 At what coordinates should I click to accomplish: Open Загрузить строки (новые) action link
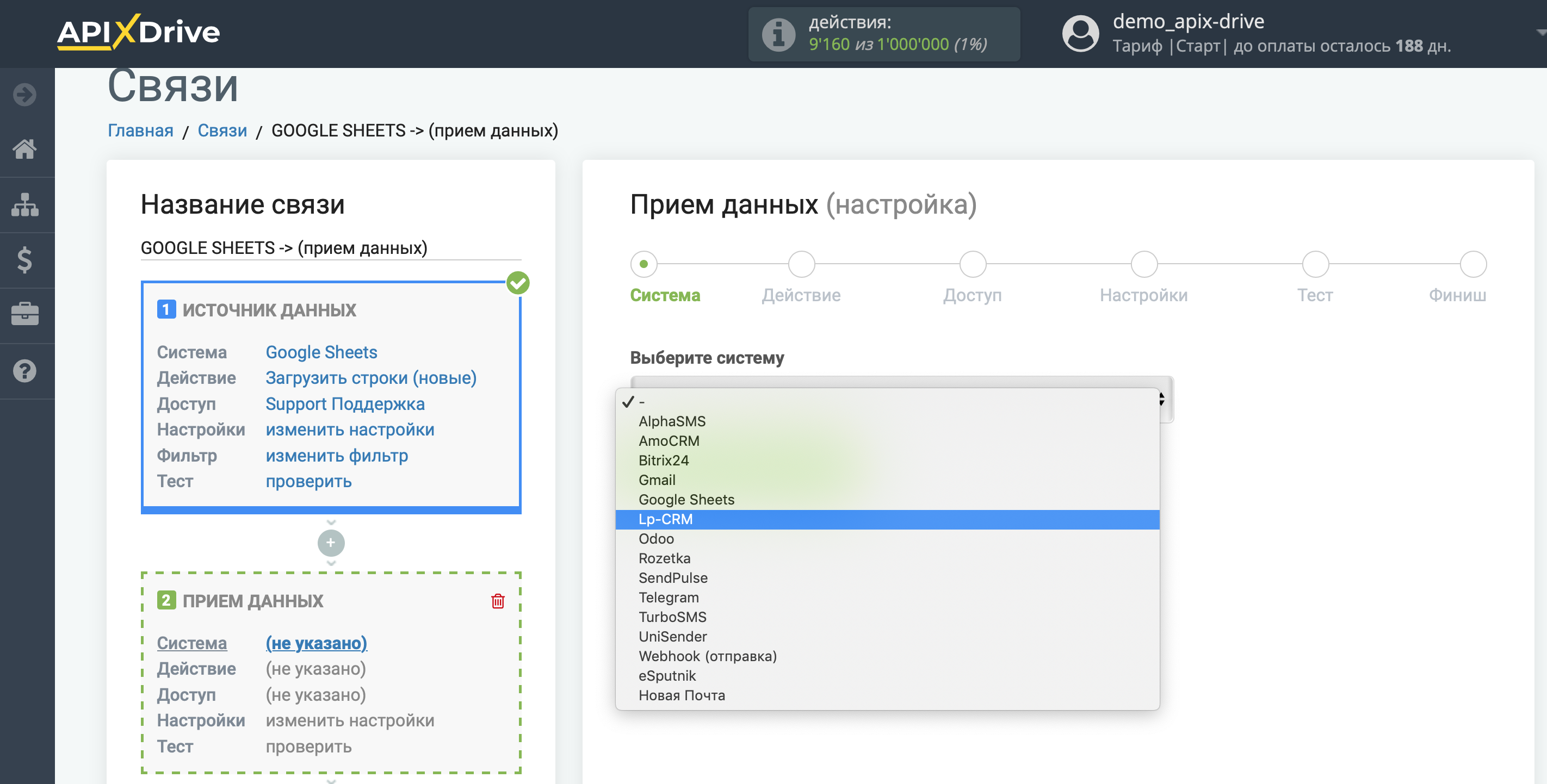(371, 378)
